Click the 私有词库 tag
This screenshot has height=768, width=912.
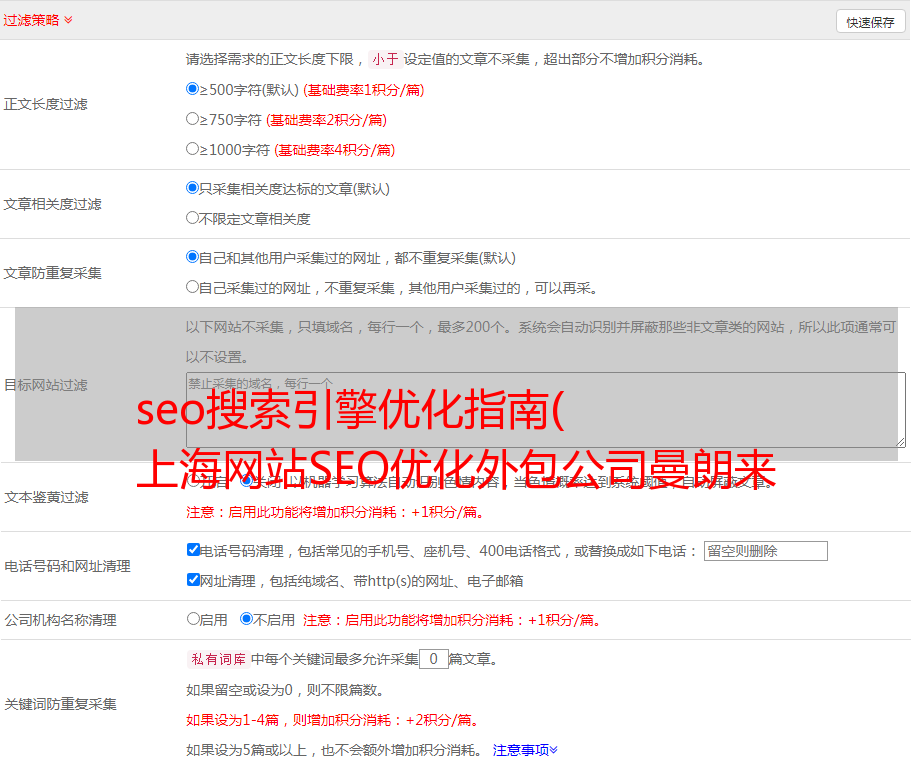216,659
